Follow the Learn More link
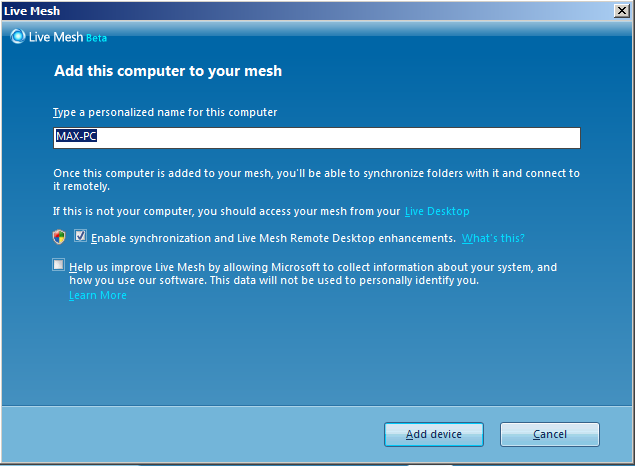635x466 pixels. tap(98, 295)
